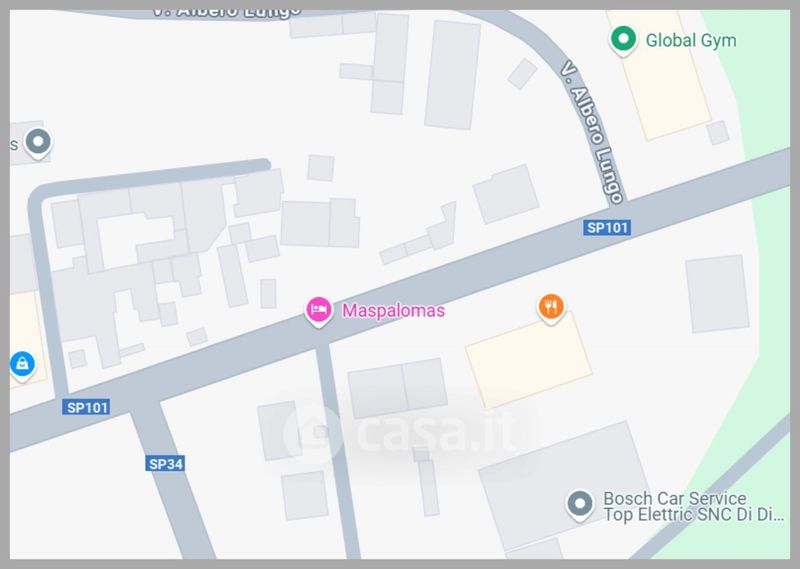Viewport: 800px width, 569px height.
Task: Click the vertical V. Albero Lungo street name
Action: click(592, 133)
